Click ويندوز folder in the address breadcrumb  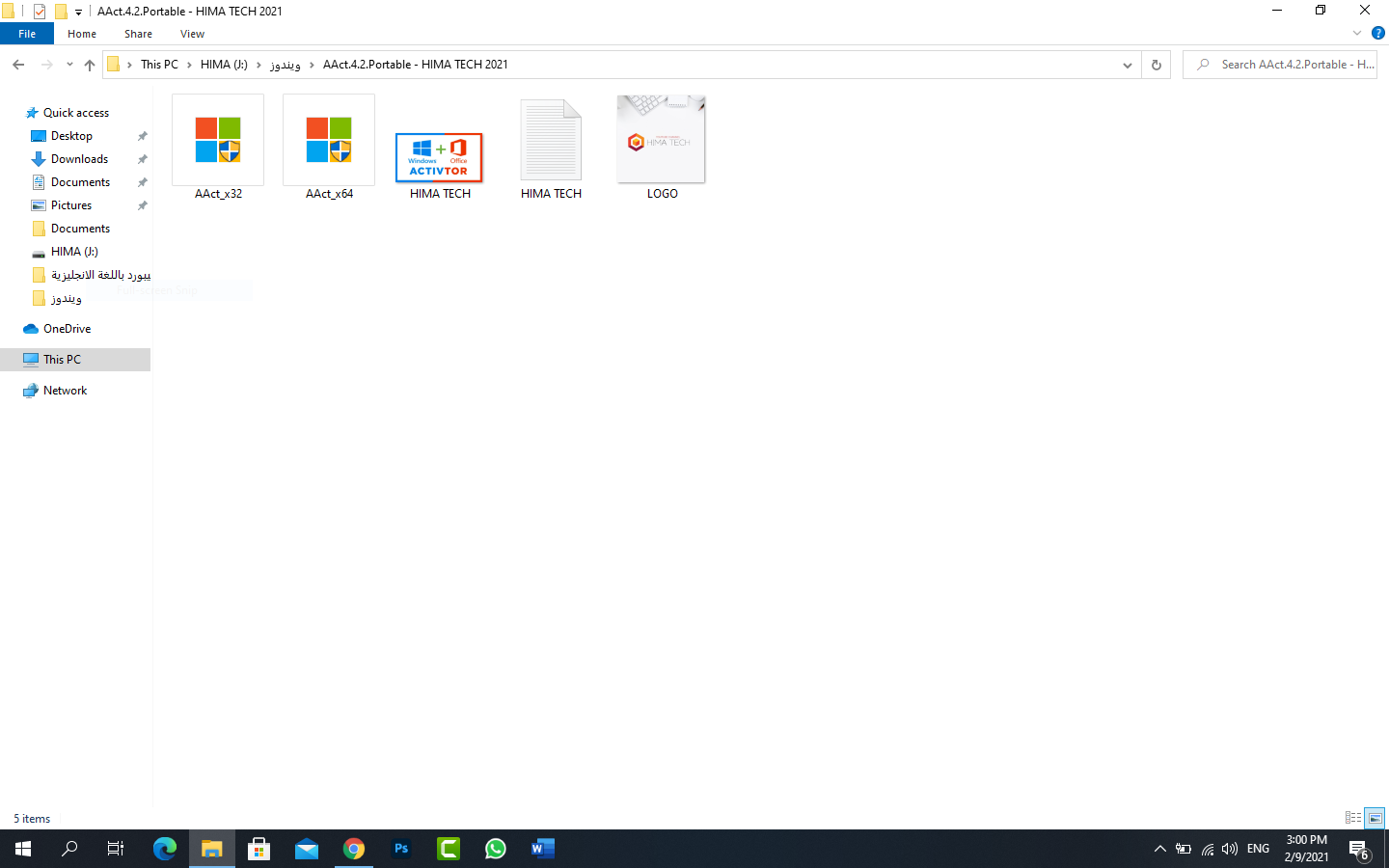coord(286,65)
